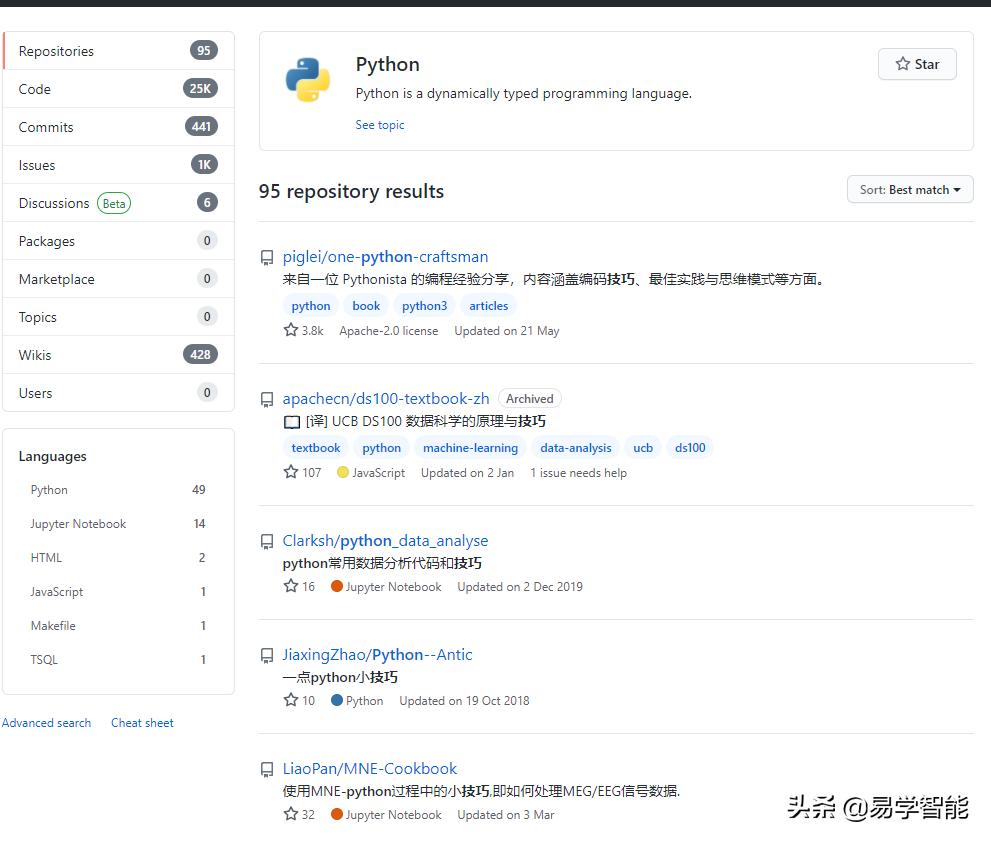991x842 pixels.
Task: Open '1 issue needs help' link
Action: pos(579,473)
